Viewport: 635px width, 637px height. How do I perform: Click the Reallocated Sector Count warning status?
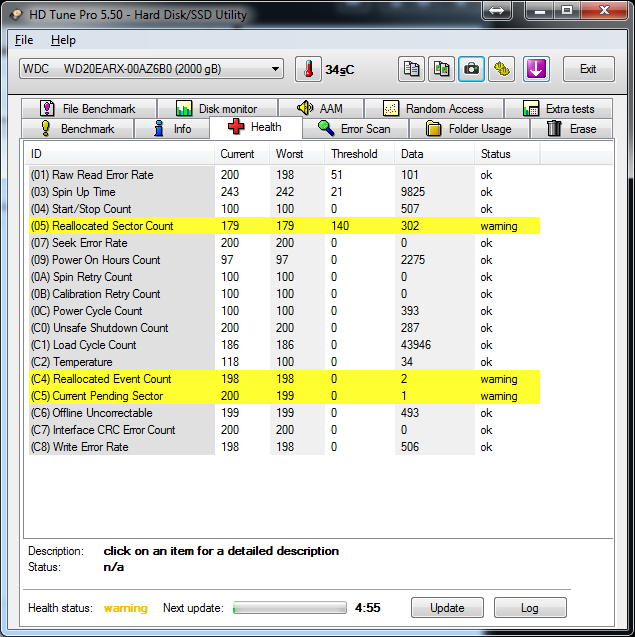[x=499, y=226]
